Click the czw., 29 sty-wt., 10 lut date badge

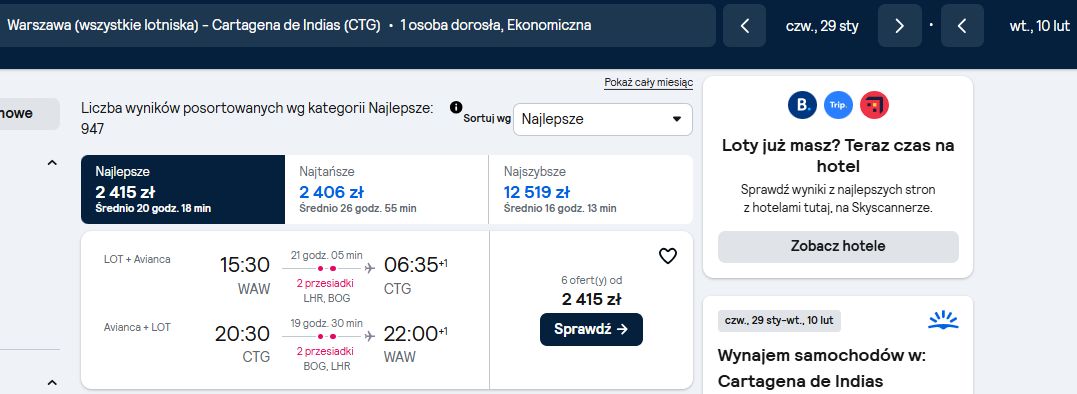(x=779, y=321)
